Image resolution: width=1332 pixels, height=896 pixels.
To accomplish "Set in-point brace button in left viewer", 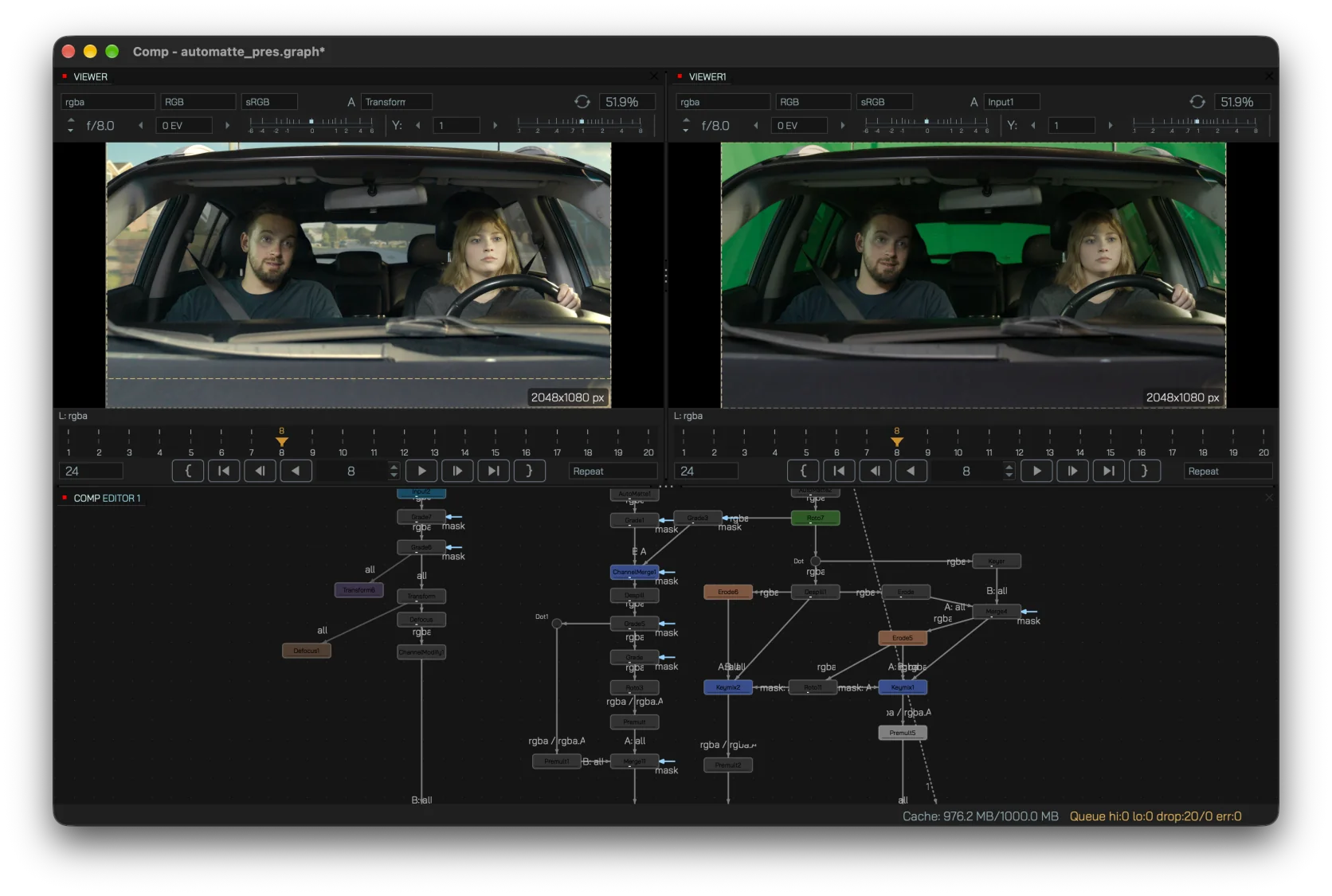I will (188, 471).
